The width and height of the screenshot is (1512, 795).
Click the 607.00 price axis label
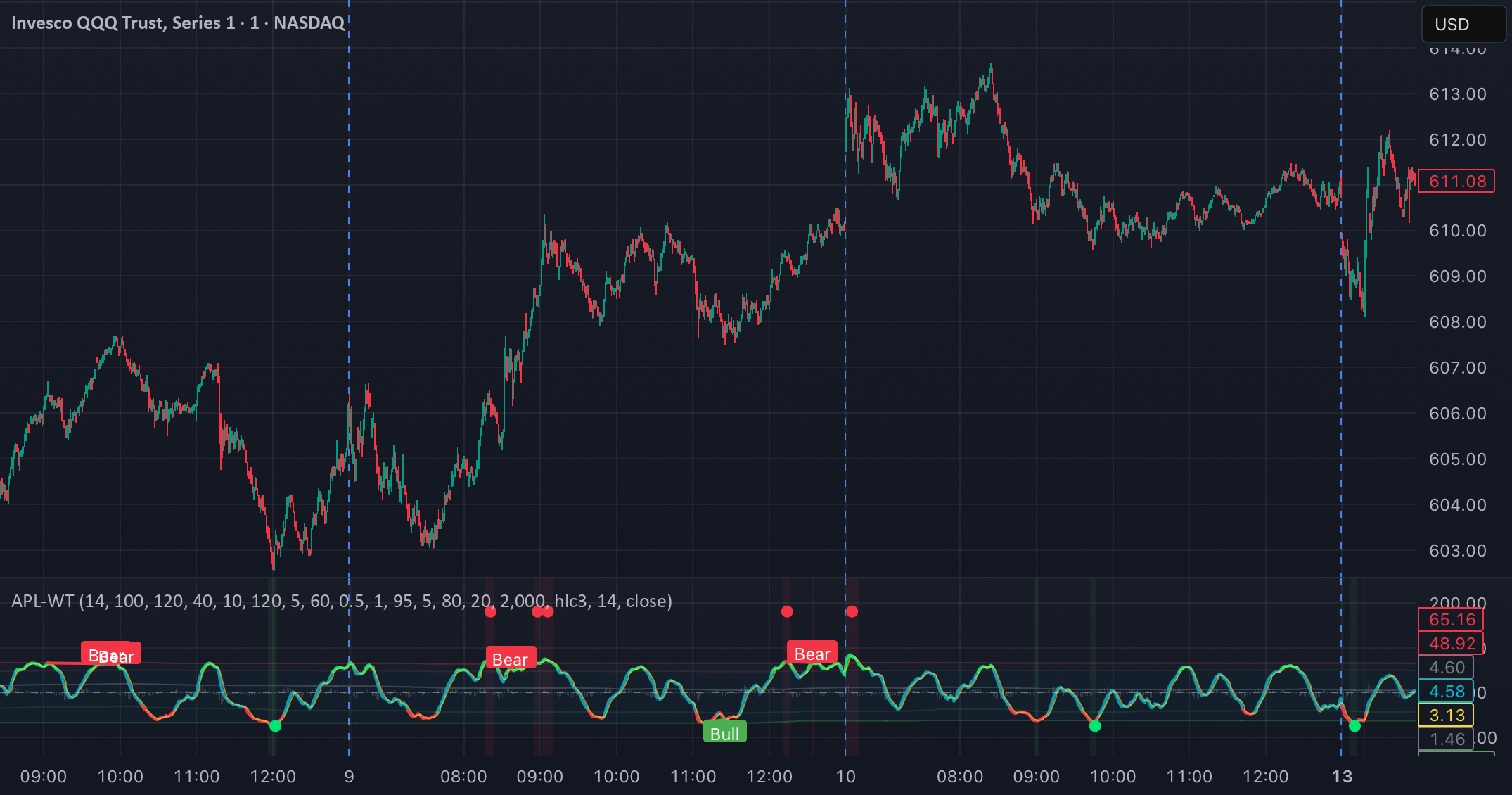click(x=1458, y=368)
